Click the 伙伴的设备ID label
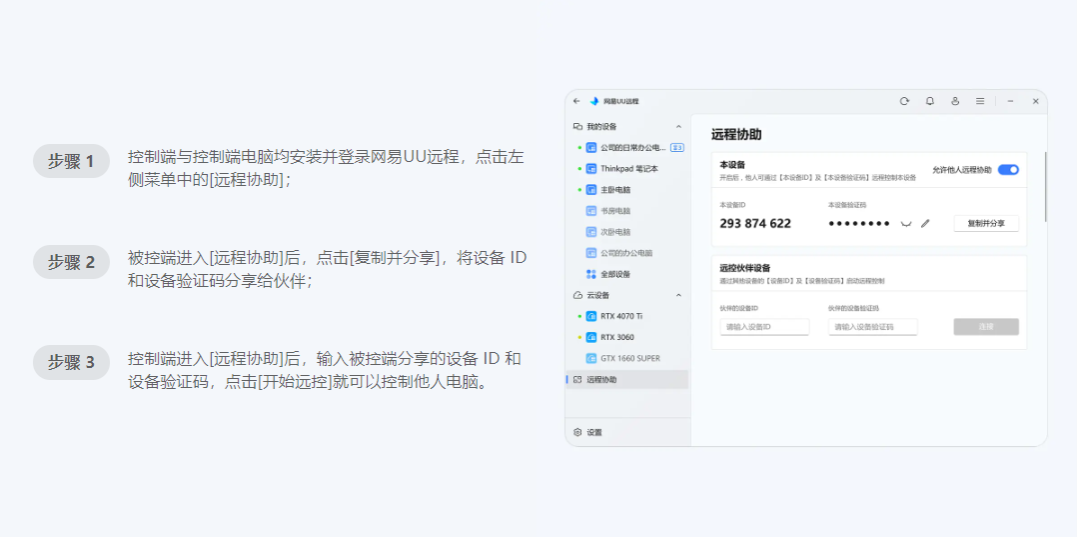Image resolution: width=1080 pixels, height=537 pixels. tap(739, 308)
